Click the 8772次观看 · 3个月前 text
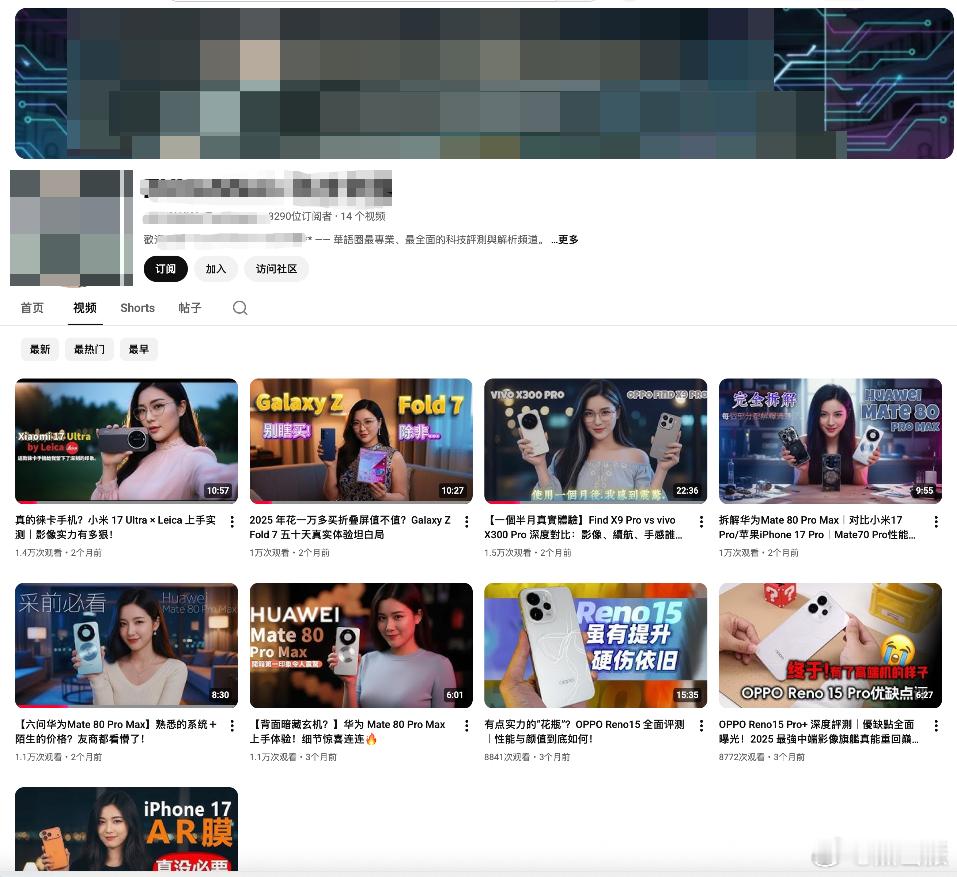957x877 pixels. tap(762, 757)
